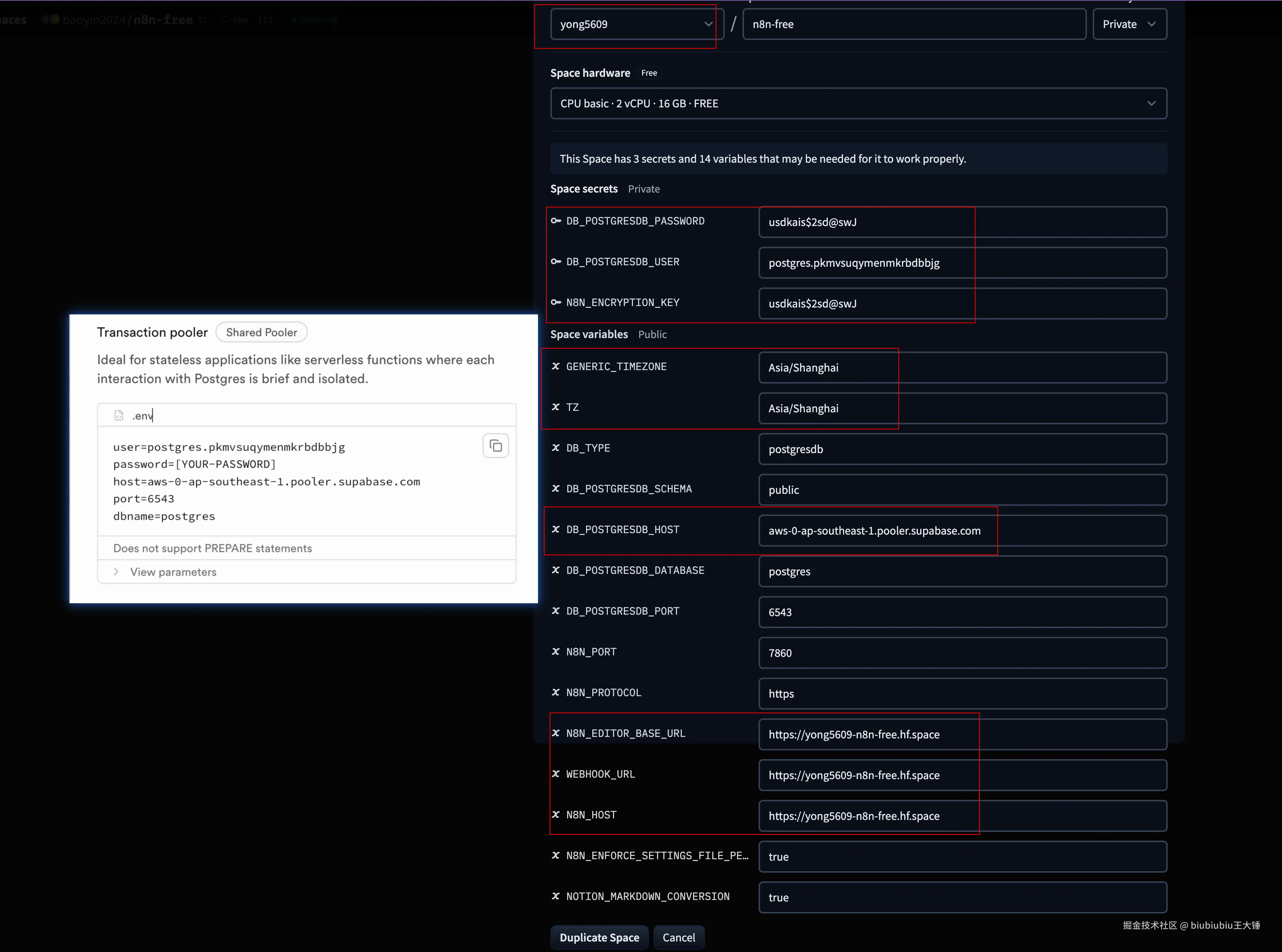Click key icon beside DB_POSTGRESDB_PASSWORD

(556, 221)
